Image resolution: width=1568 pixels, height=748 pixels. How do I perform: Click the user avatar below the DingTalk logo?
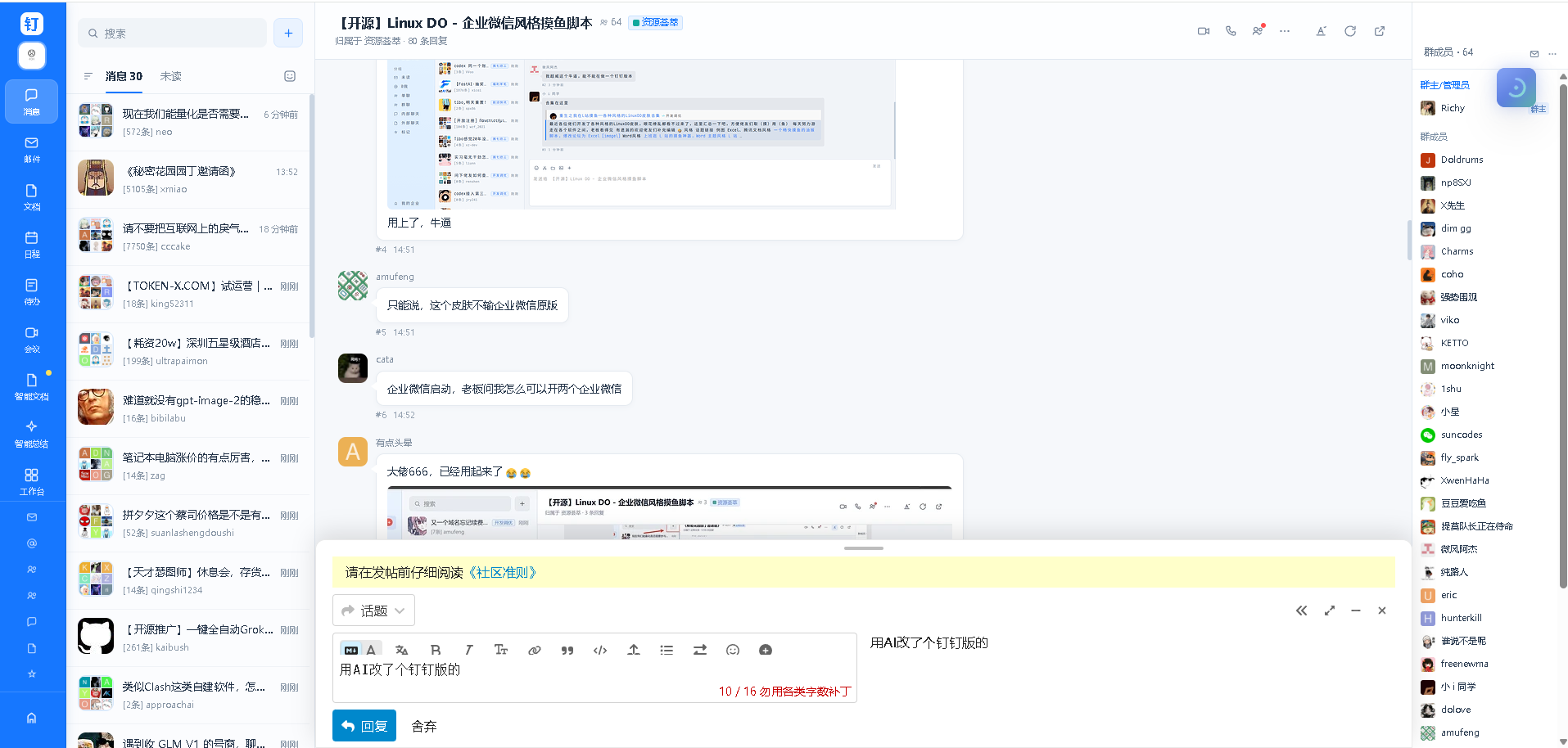pos(31,55)
